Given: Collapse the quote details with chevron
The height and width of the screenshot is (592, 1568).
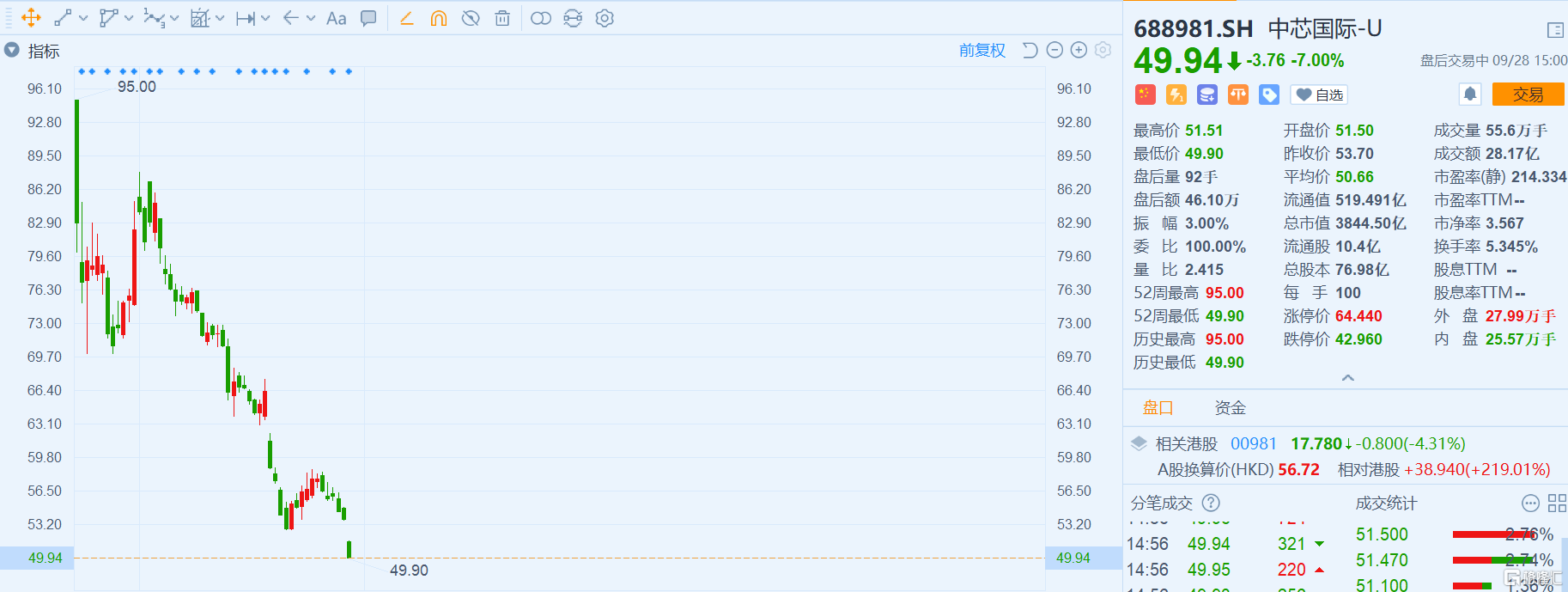Looking at the screenshot, I should click(1348, 378).
